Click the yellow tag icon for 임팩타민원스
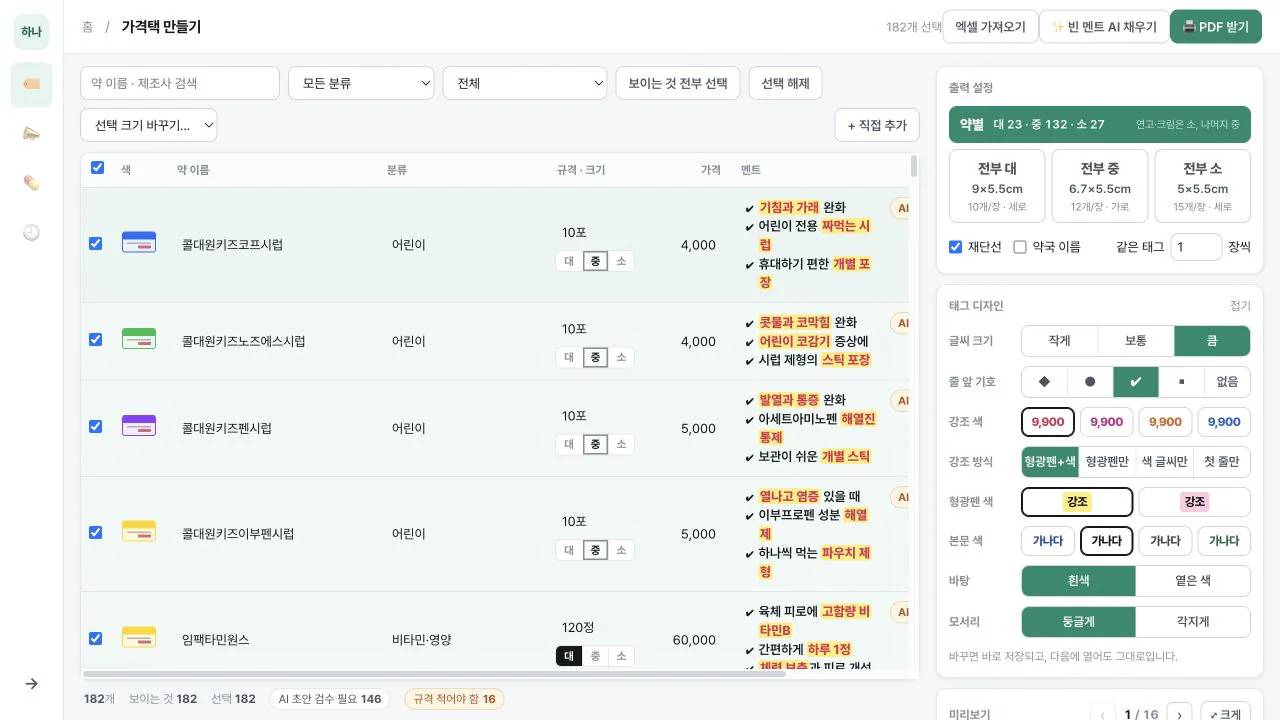The width and height of the screenshot is (1280, 720). click(139, 637)
